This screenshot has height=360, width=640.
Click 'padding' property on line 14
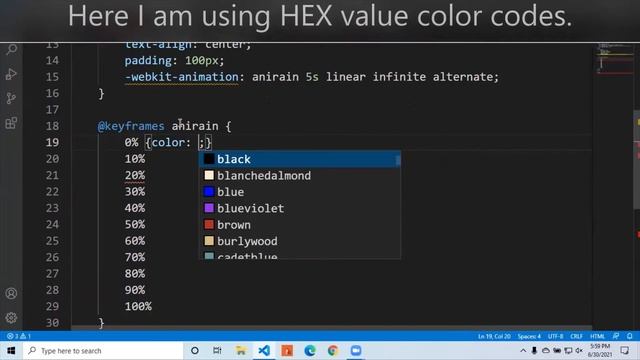point(148,61)
